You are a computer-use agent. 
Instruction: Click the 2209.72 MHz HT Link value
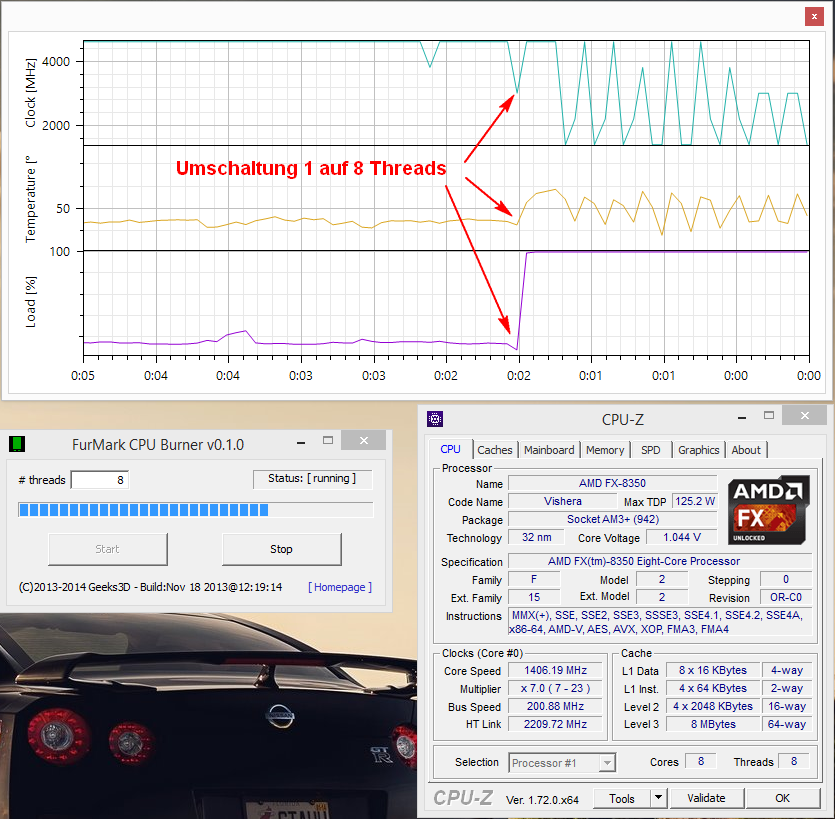[x=555, y=724]
